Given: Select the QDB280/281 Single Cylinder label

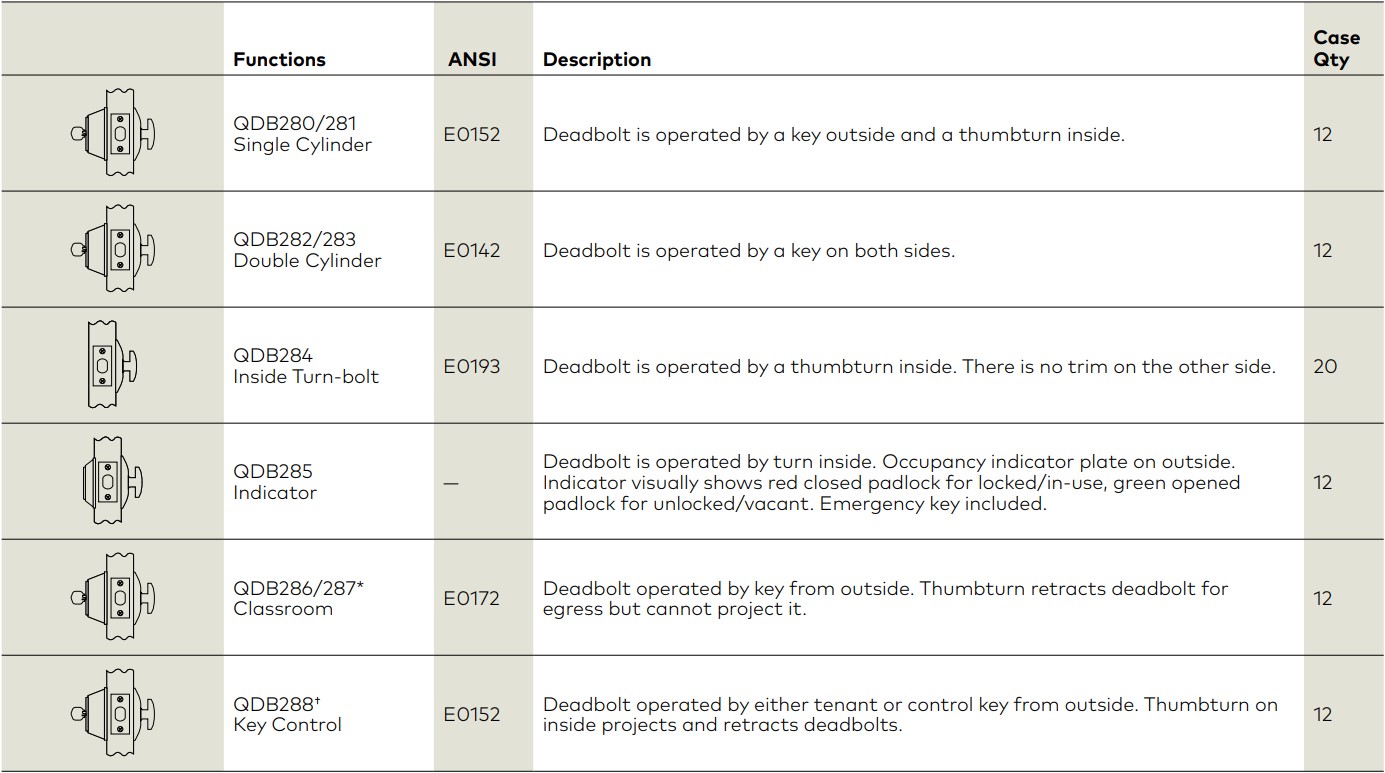Looking at the screenshot, I should coord(302,134).
